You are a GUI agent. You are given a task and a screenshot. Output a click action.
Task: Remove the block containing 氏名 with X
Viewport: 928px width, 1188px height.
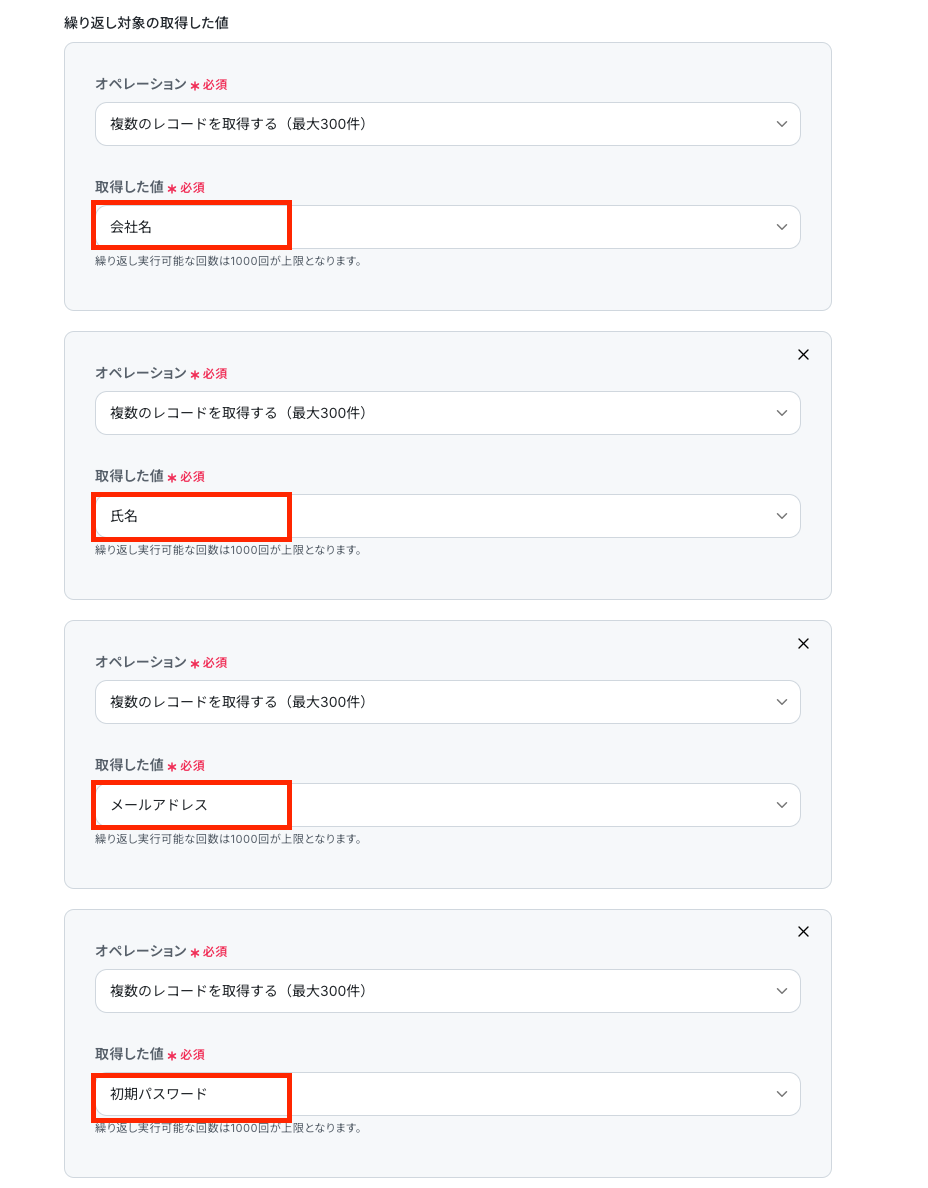click(804, 355)
